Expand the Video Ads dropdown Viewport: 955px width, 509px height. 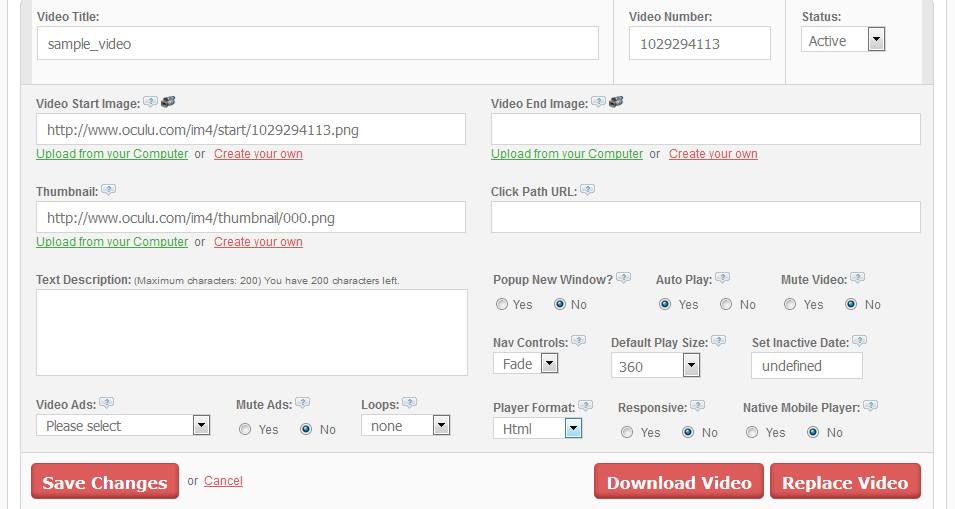(x=201, y=425)
